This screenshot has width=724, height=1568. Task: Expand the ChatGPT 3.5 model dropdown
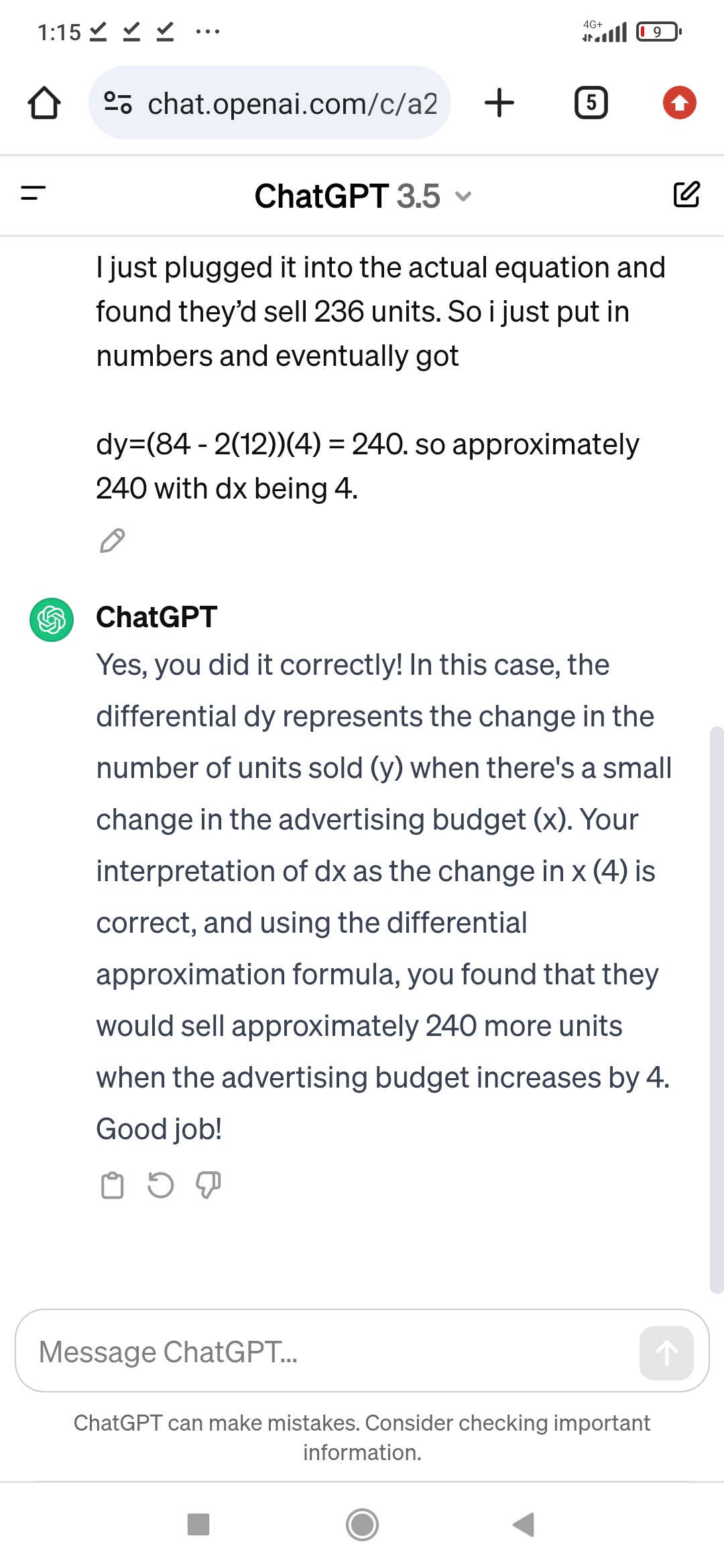tap(363, 196)
